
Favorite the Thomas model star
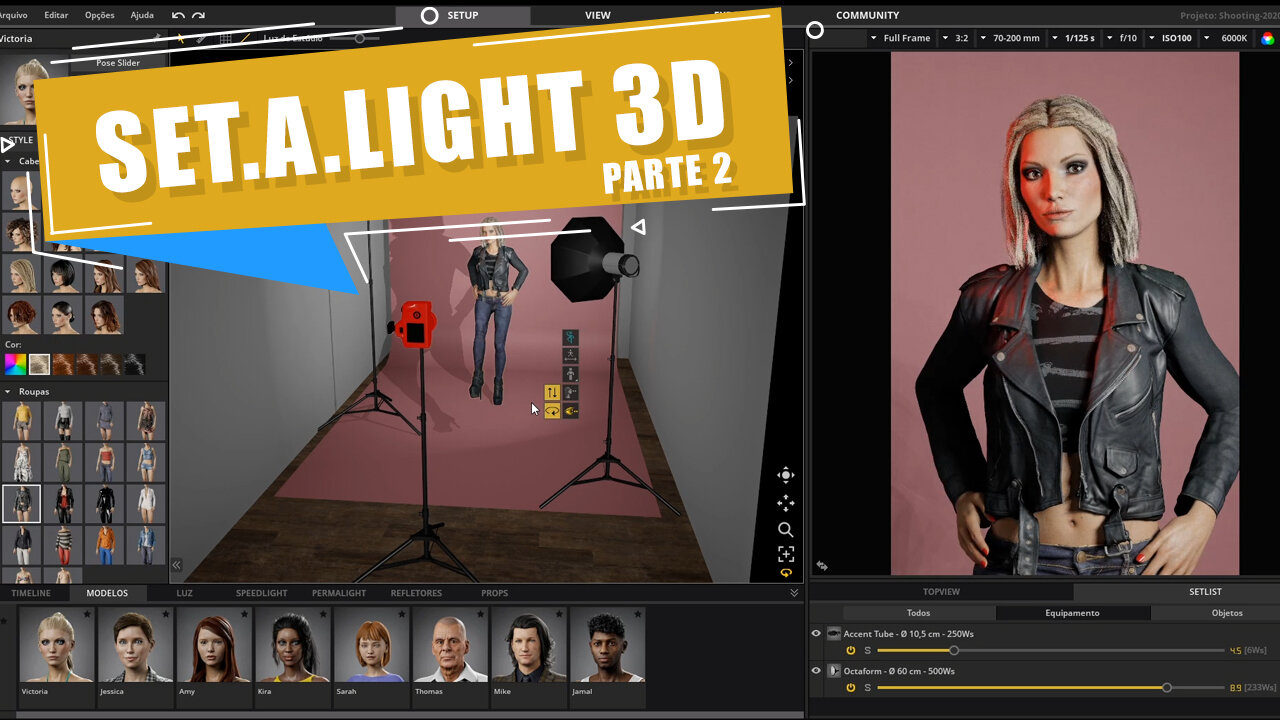click(x=480, y=614)
